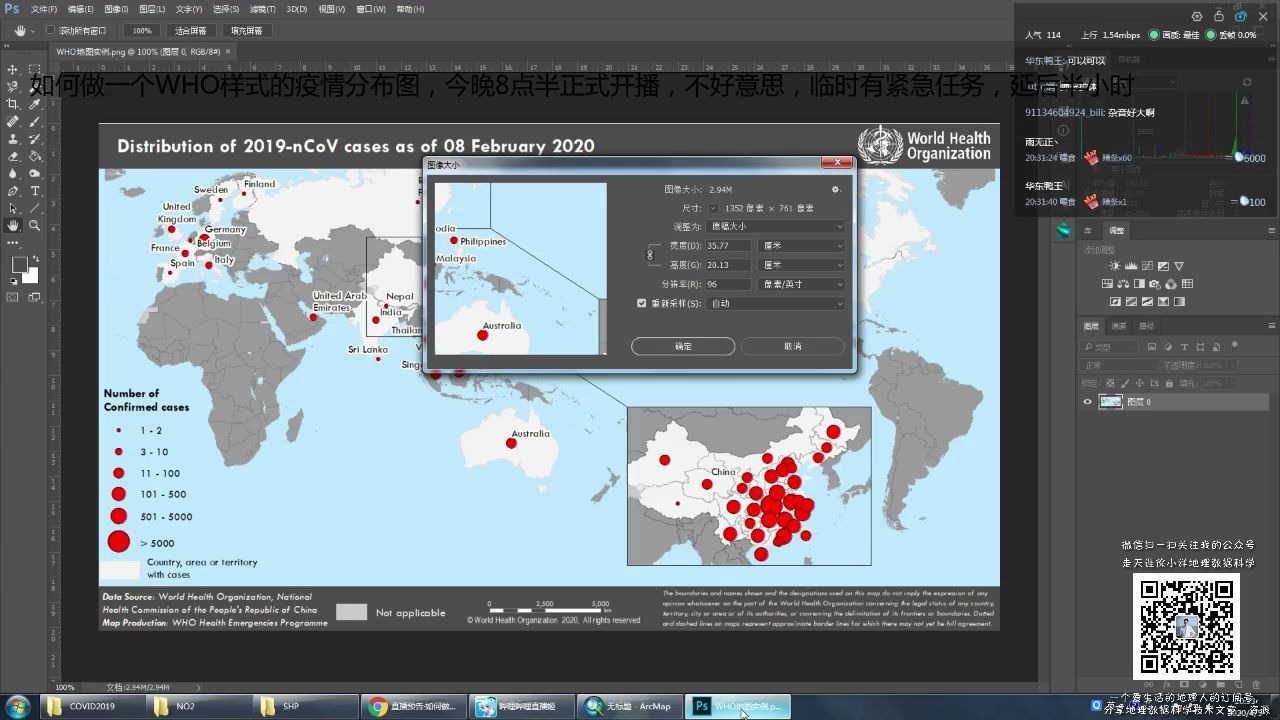1280x720 pixels.
Task: Toggle the Scroll All Windows checkbox
Action: pos(51,31)
